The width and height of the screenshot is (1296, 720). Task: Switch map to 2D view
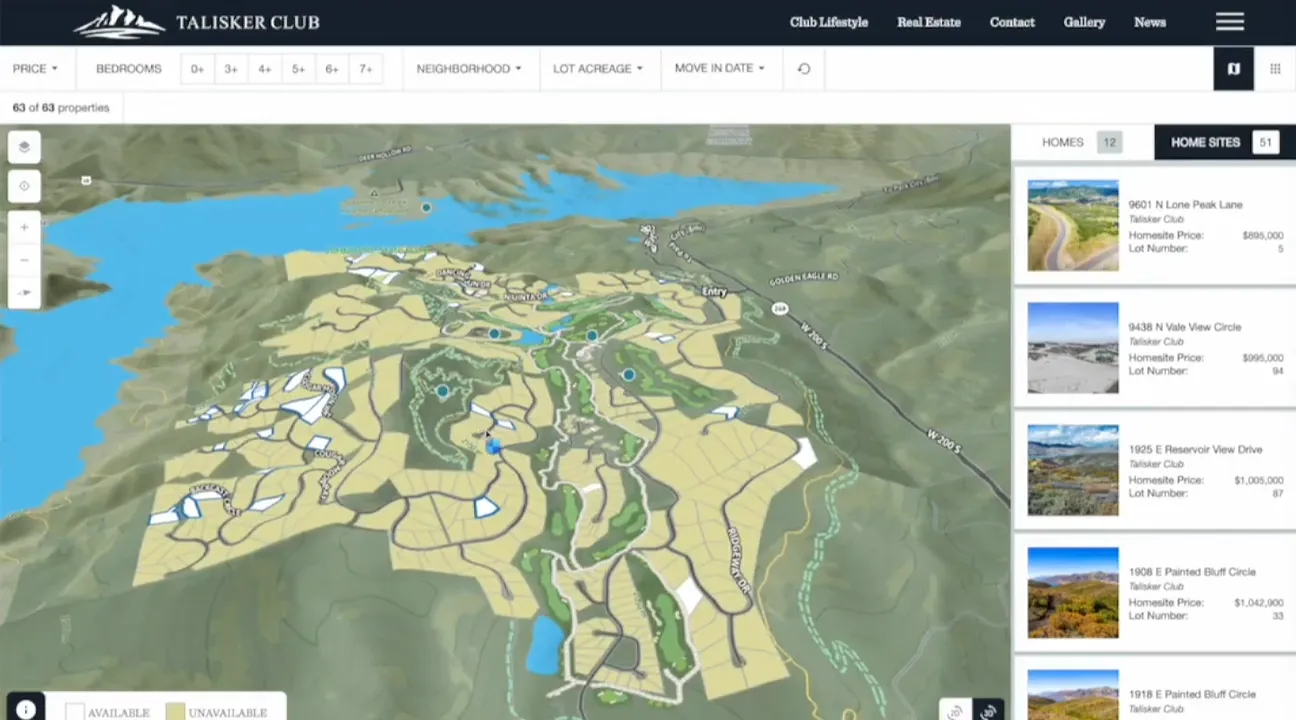955,712
